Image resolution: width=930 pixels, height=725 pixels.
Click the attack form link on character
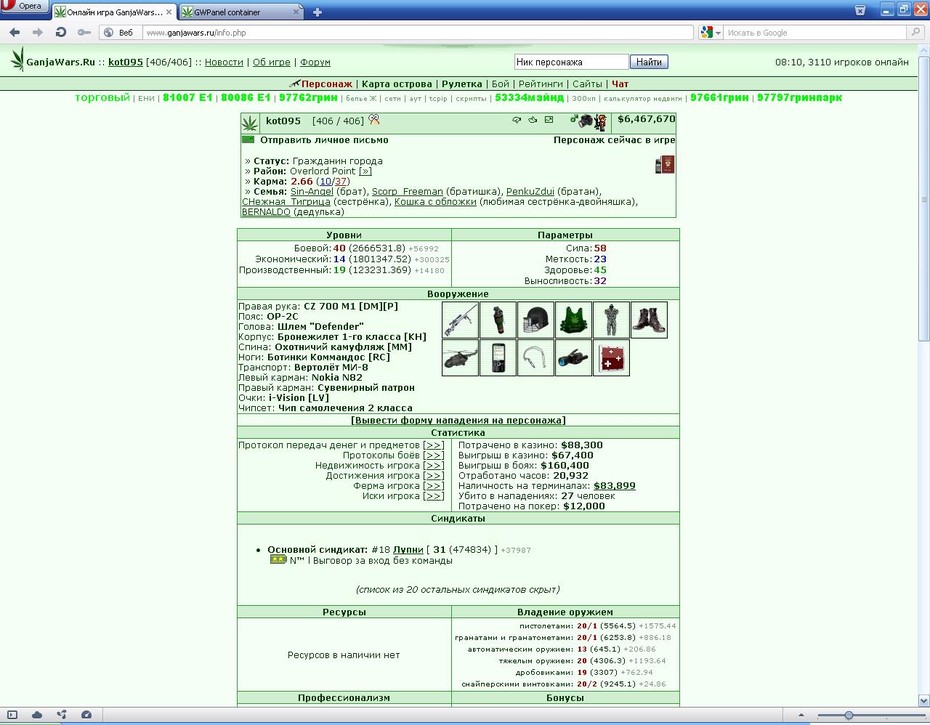(x=458, y=420)
